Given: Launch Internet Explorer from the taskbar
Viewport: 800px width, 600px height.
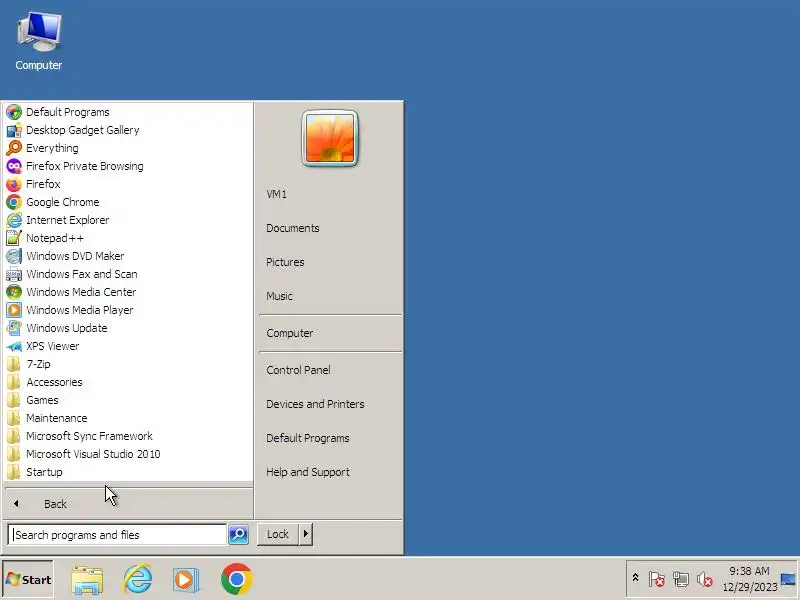Looking at the screenshot, I should (137, 579).
